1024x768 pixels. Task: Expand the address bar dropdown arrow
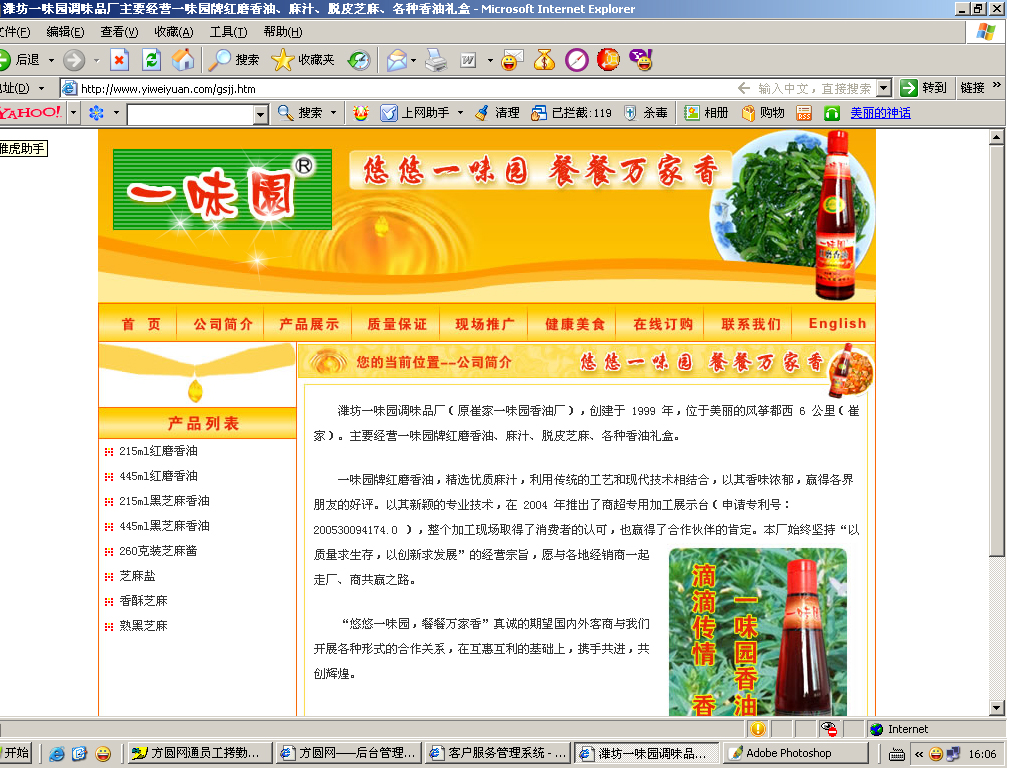pyautogui.click(x=884, y=88)
